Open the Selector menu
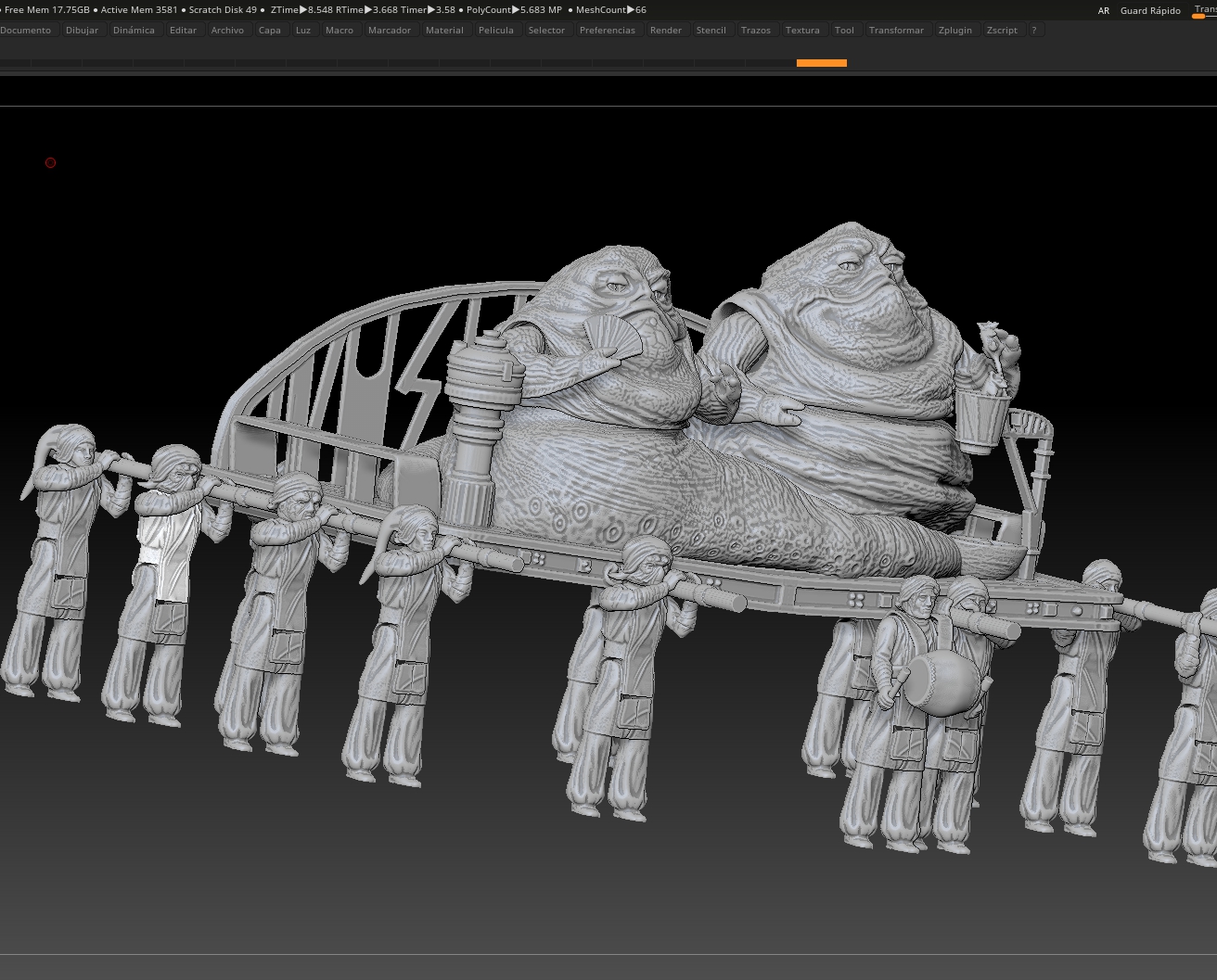 tap(546, 31)
